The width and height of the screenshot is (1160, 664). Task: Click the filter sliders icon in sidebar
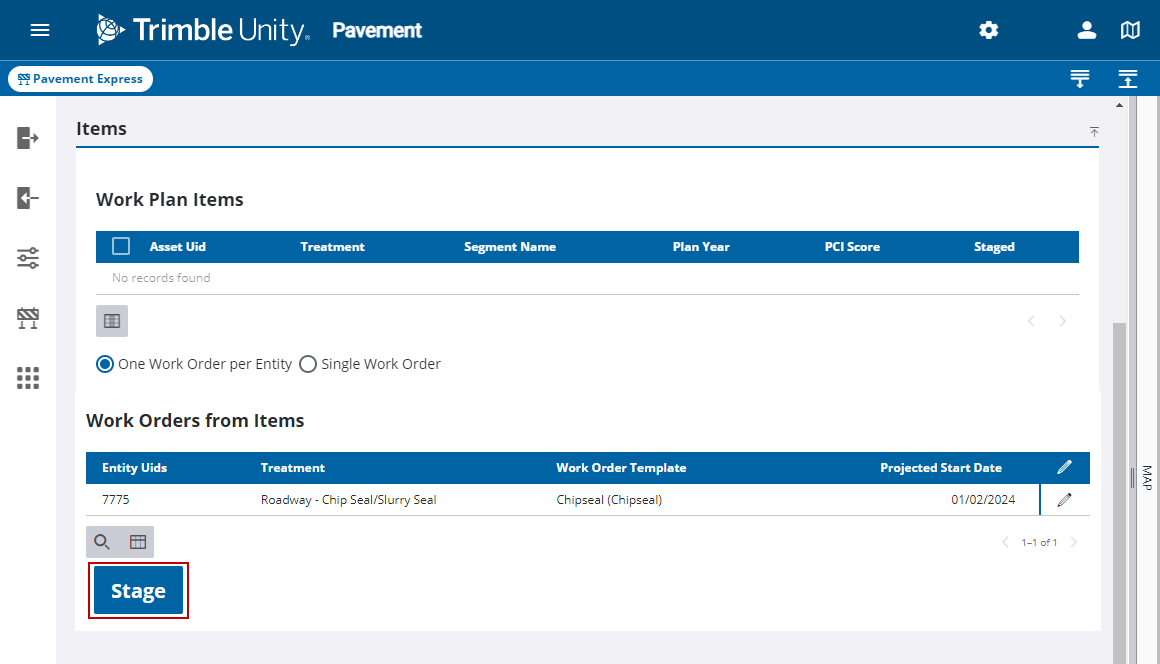click(x=28, y=259)
